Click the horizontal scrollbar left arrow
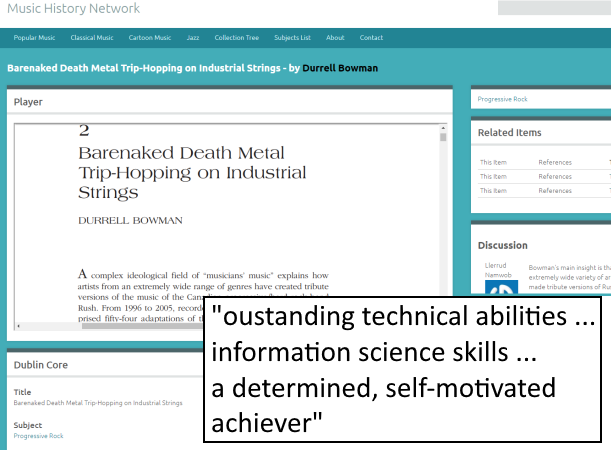The height and width of the screenshot is (450, 611). (x=20, y=325)
